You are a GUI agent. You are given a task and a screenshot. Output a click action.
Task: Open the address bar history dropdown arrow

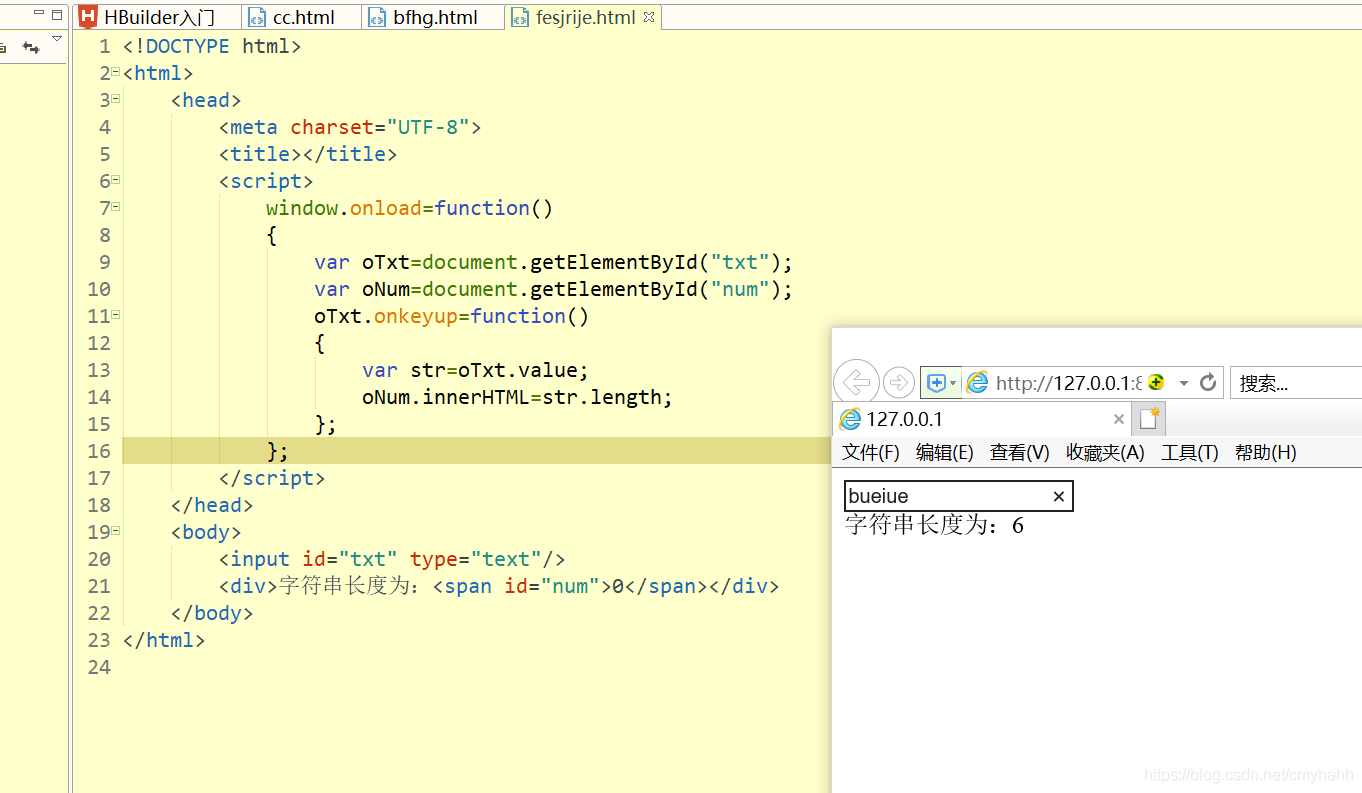(1184, 383)
